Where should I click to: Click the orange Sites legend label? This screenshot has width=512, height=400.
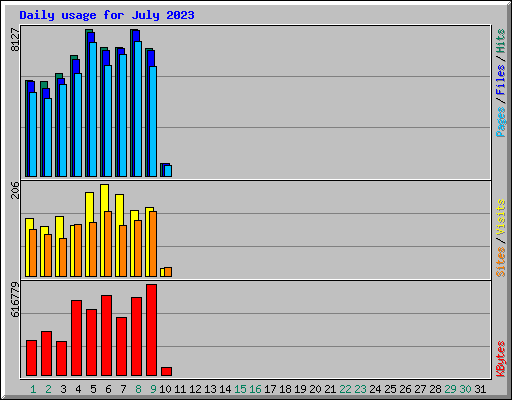(500, 262)
